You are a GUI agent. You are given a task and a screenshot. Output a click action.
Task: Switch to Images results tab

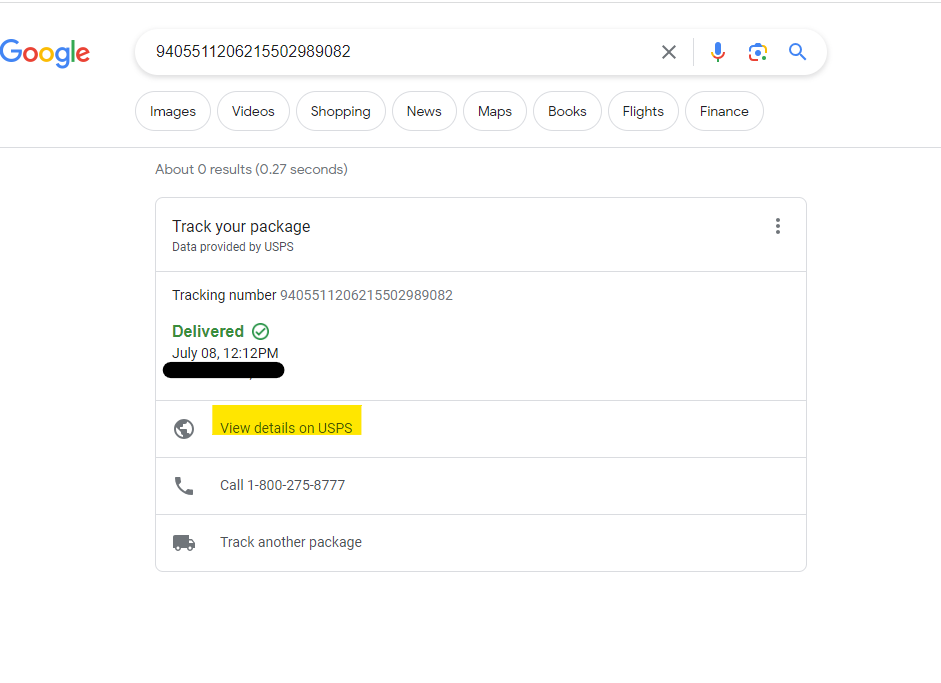click(x=173, y=111)
